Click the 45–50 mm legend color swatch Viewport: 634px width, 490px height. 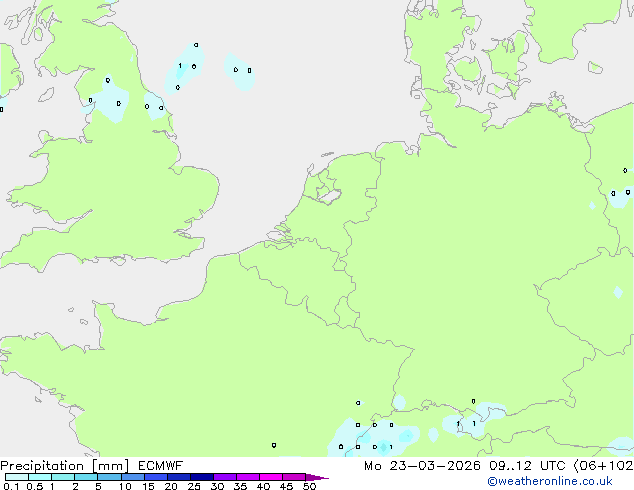[294, 477]
